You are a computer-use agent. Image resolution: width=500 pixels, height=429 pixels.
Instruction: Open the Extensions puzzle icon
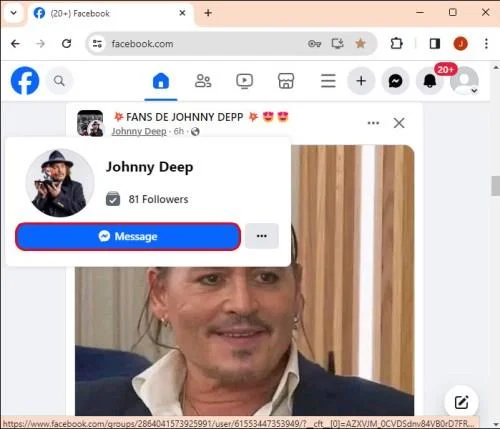396,44
